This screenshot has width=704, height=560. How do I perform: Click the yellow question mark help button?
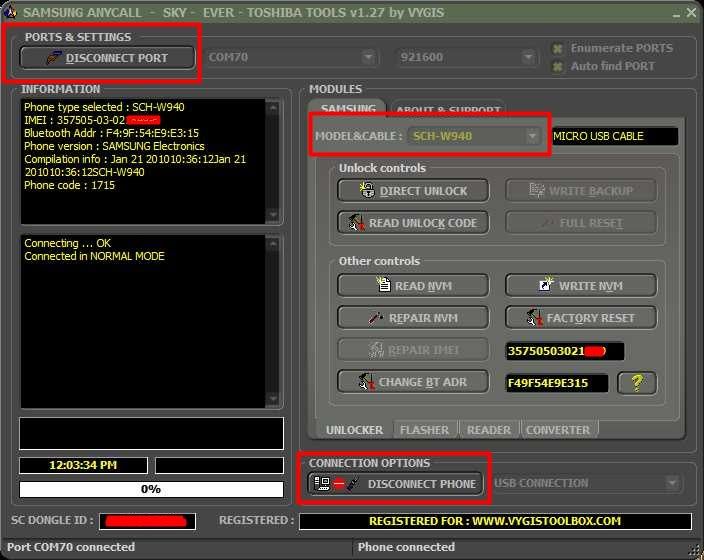pyautogui.click(x=637, y=383)
